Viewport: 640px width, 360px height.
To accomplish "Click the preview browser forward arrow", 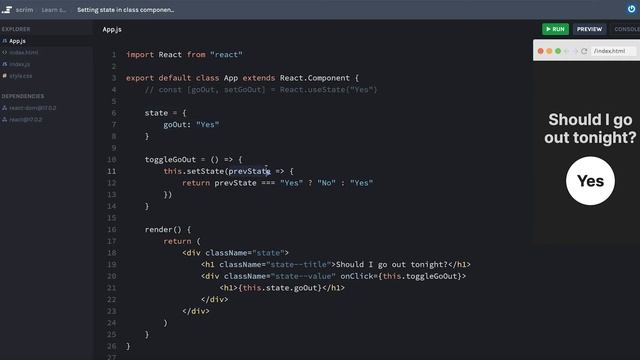I will coord(575,51).
